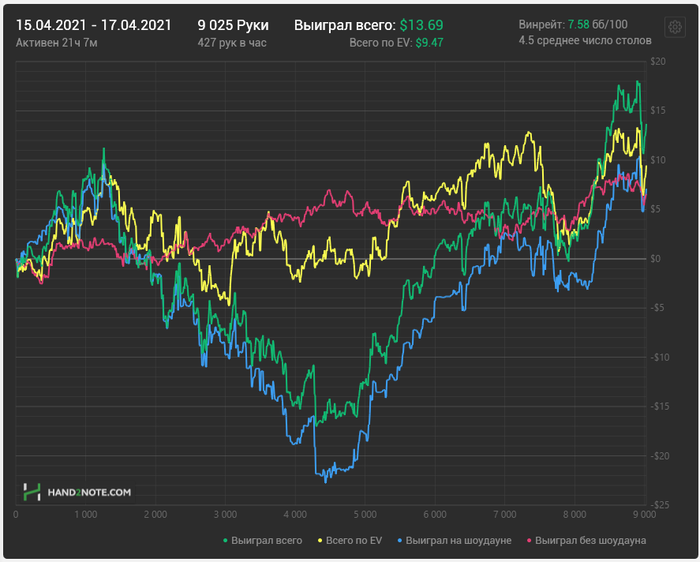The width and height of the screenshot is (700, 562).
Task: Click the 9 000 x-axis label
Action: [644, 514]
